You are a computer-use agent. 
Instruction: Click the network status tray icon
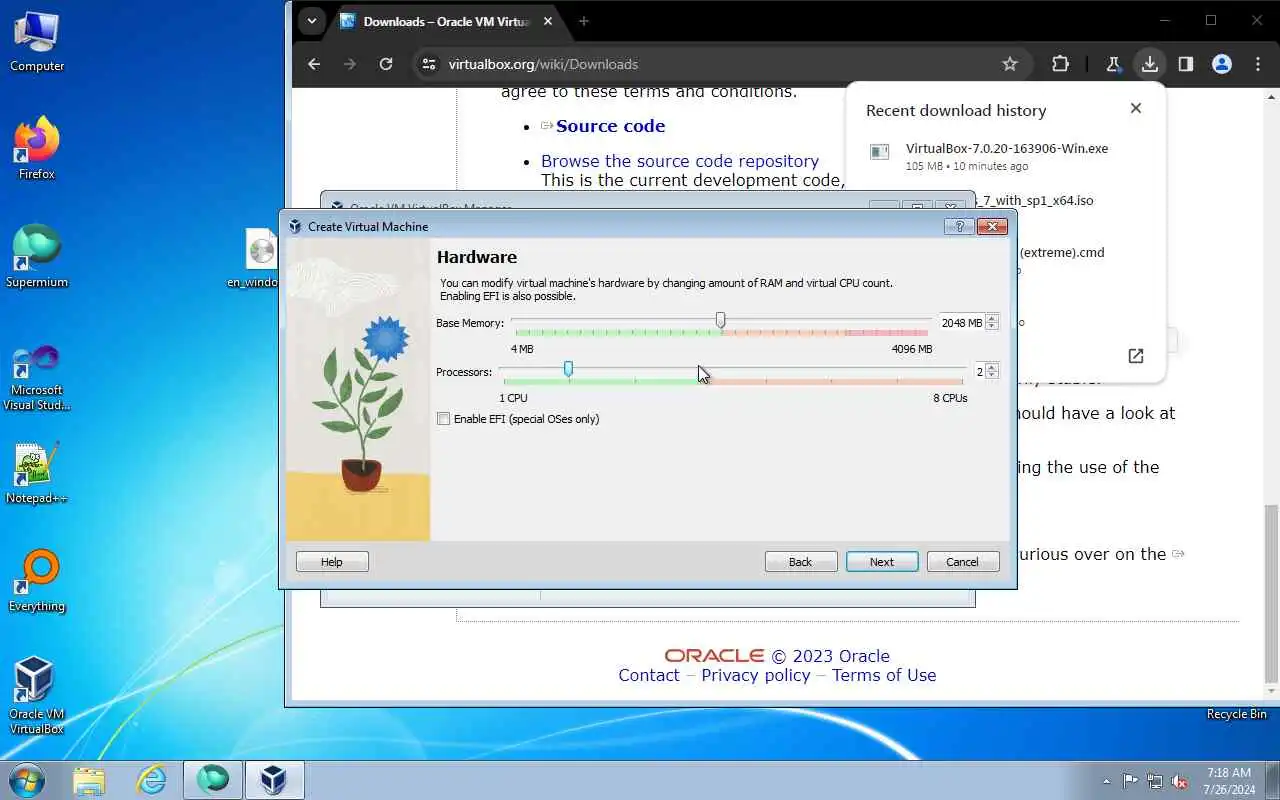pos(1155,781)
